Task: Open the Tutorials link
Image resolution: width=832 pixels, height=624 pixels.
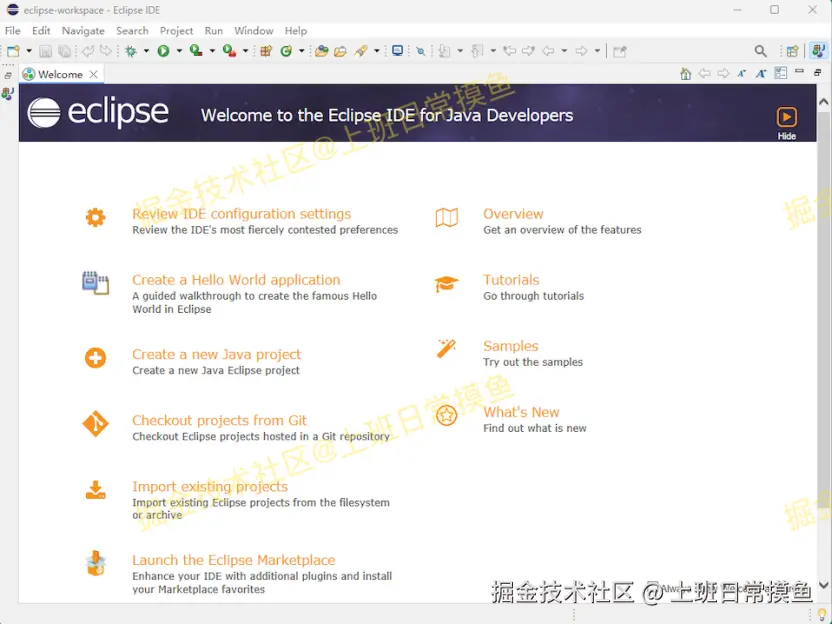Action: tap(511, 279)
